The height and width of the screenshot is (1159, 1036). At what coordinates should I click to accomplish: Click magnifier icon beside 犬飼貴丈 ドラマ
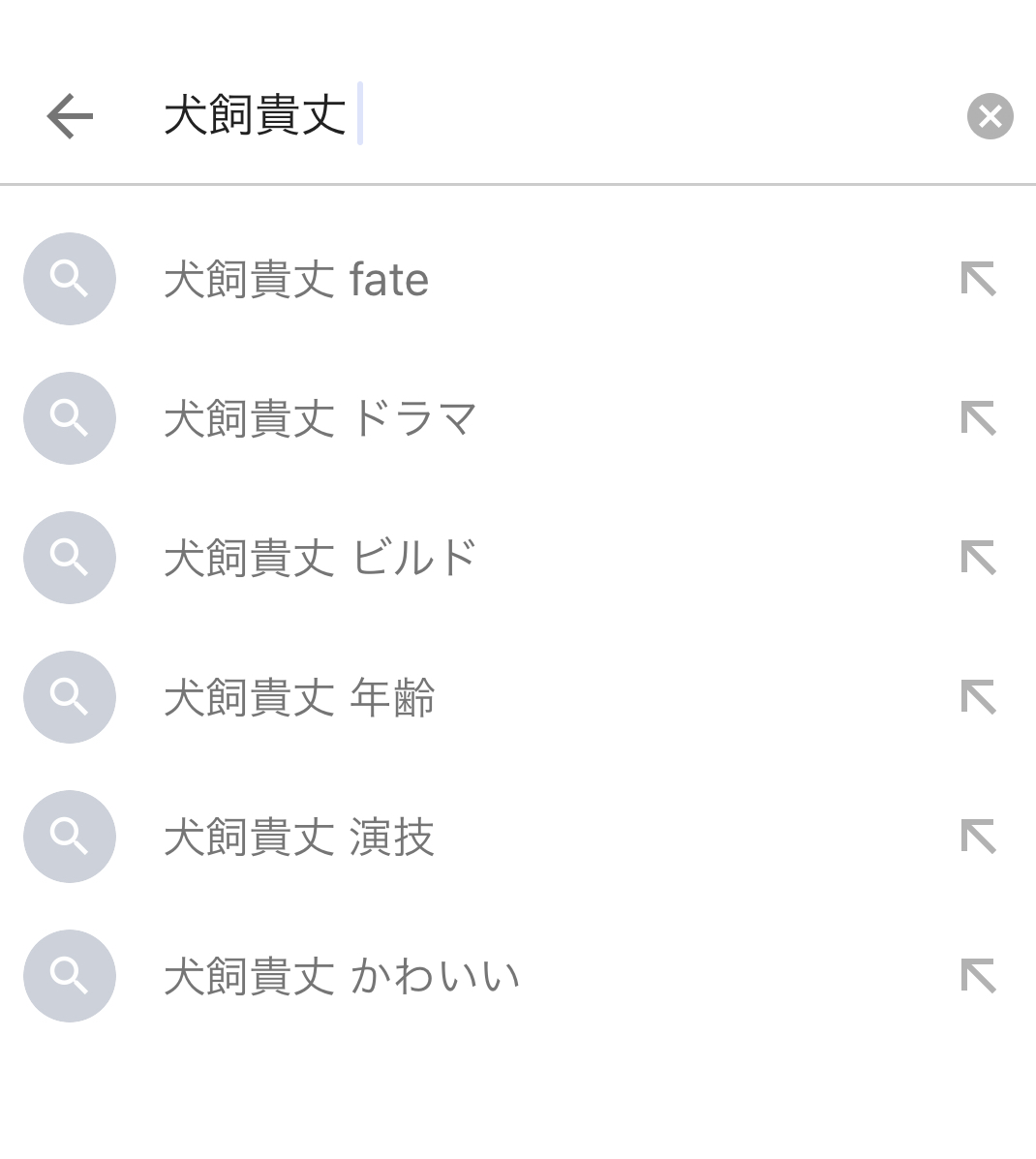(70, 418)
